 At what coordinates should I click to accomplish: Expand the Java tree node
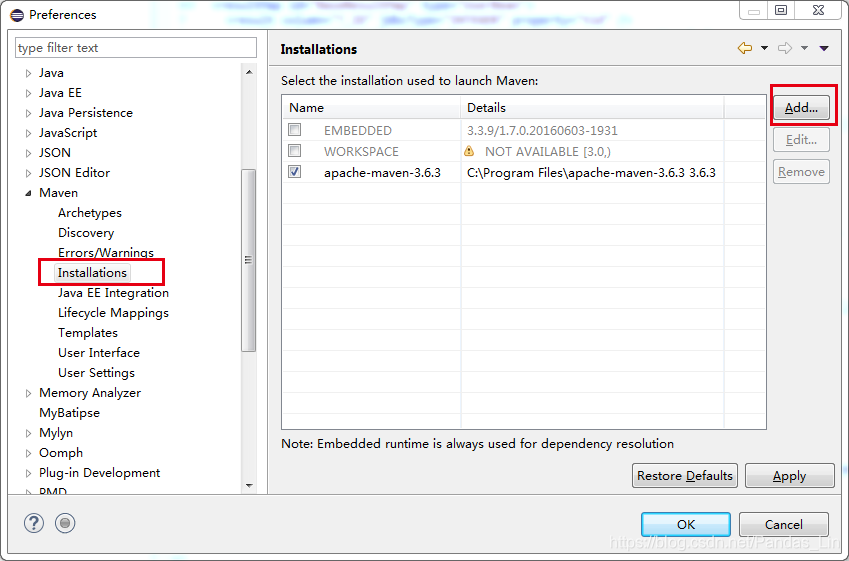pos(29,73)
